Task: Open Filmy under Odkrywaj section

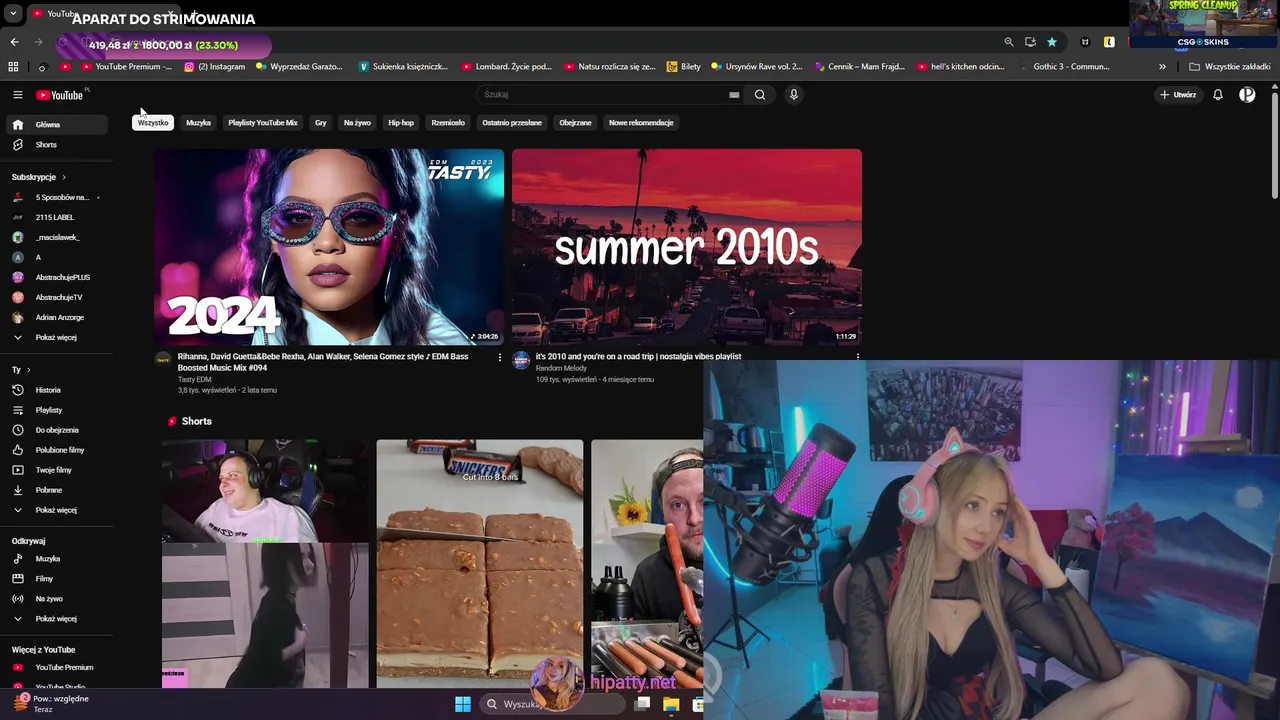Action: tap(56, 579)
